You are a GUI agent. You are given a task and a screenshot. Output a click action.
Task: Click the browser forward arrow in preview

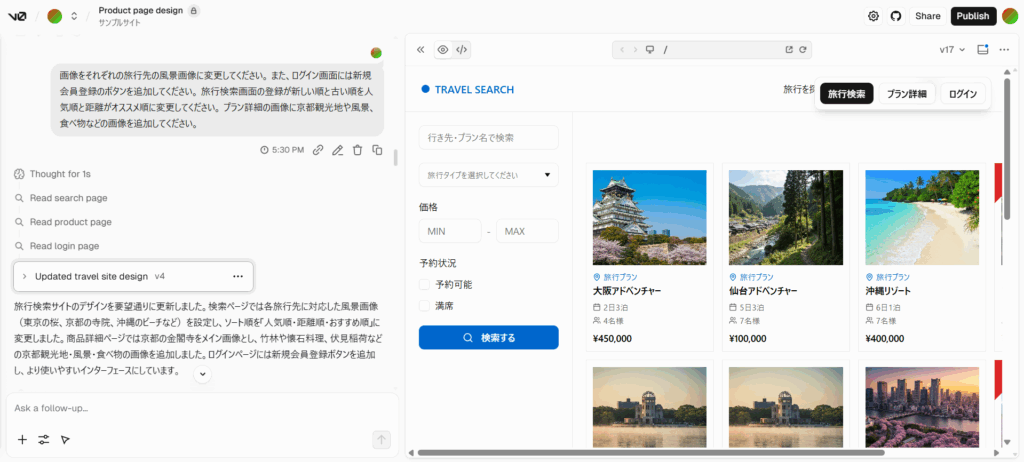coord(635,50)
